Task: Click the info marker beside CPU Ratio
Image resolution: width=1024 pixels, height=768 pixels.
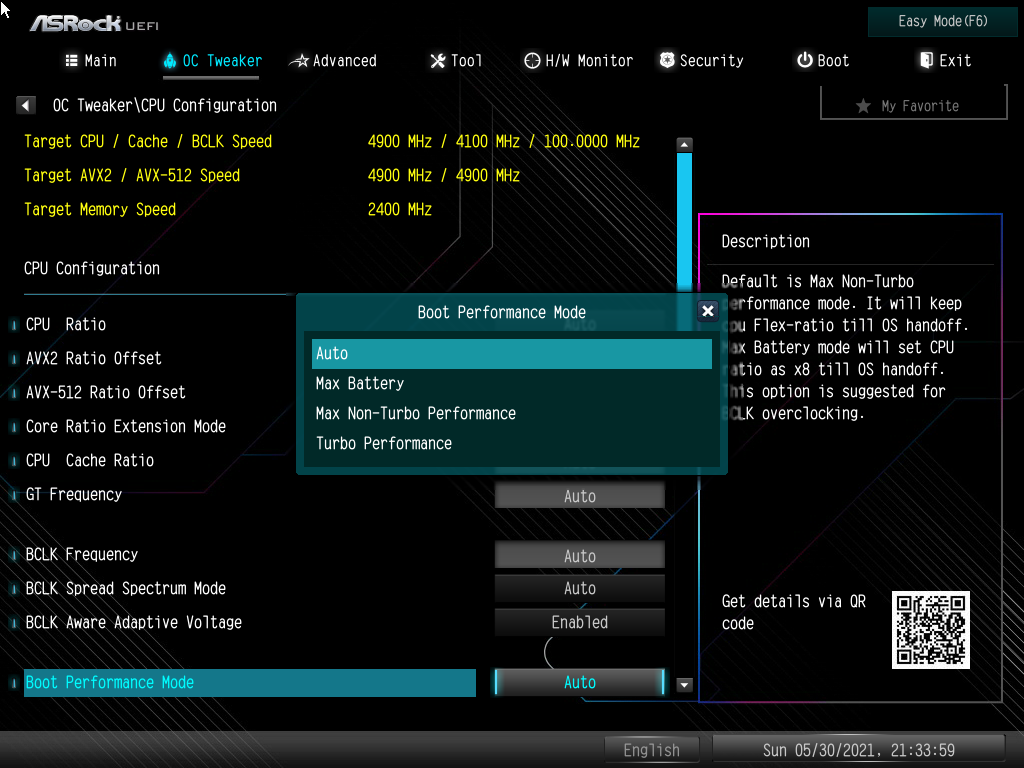Action: click(x=14, y=325)
